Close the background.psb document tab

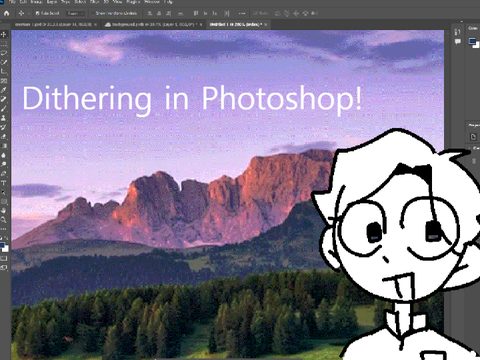201,24
